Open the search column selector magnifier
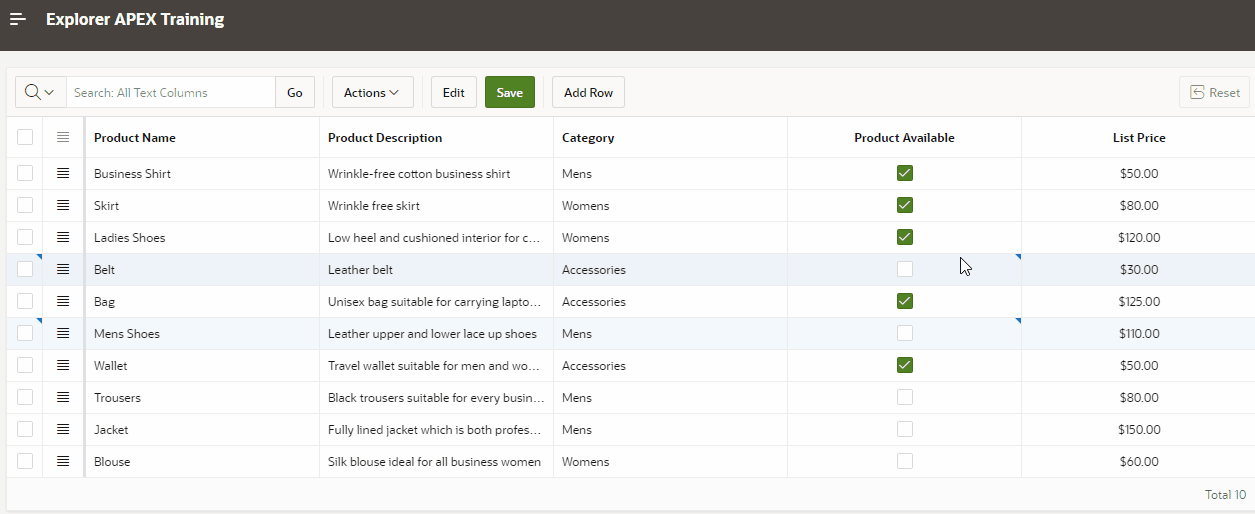 click(x=40, y=92)
